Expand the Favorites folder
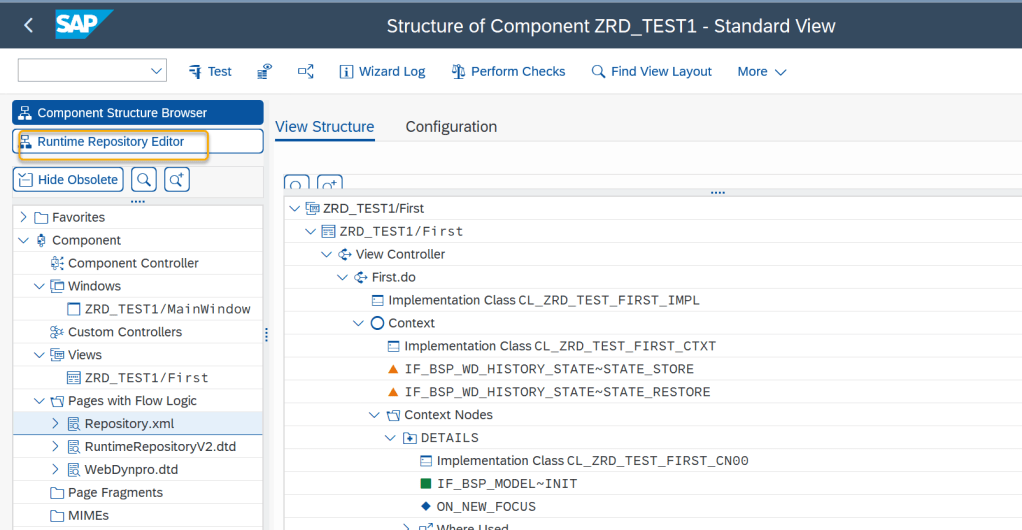The image size is (1022, 530). coord(24,217)
